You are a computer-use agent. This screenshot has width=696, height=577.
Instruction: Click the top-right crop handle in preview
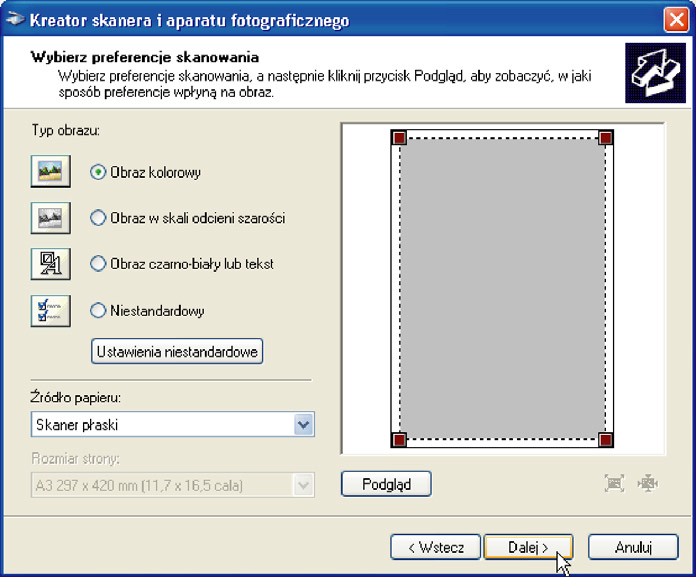coord(605,138)
